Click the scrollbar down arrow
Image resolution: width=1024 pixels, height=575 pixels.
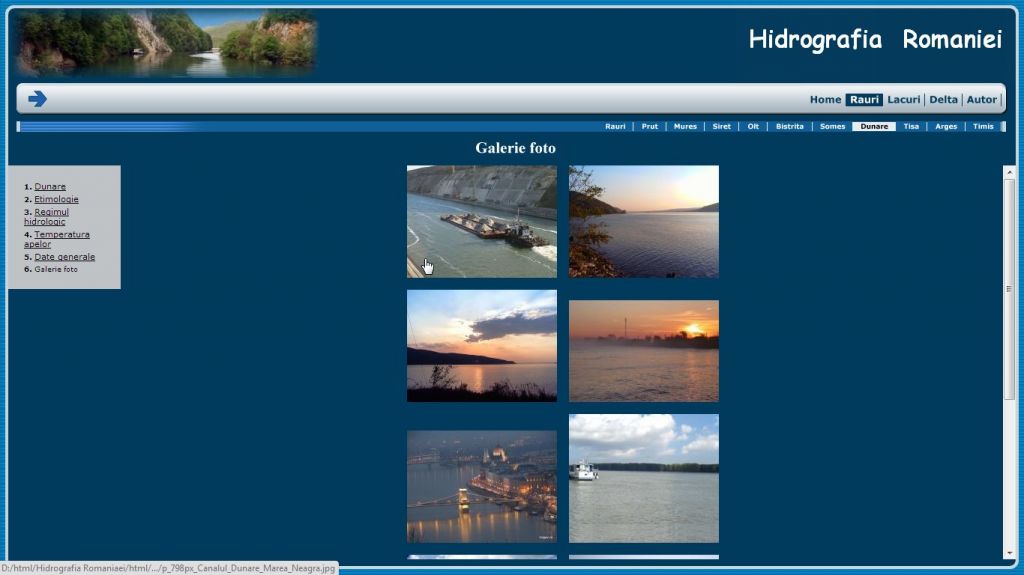(x=1008, y=552)
